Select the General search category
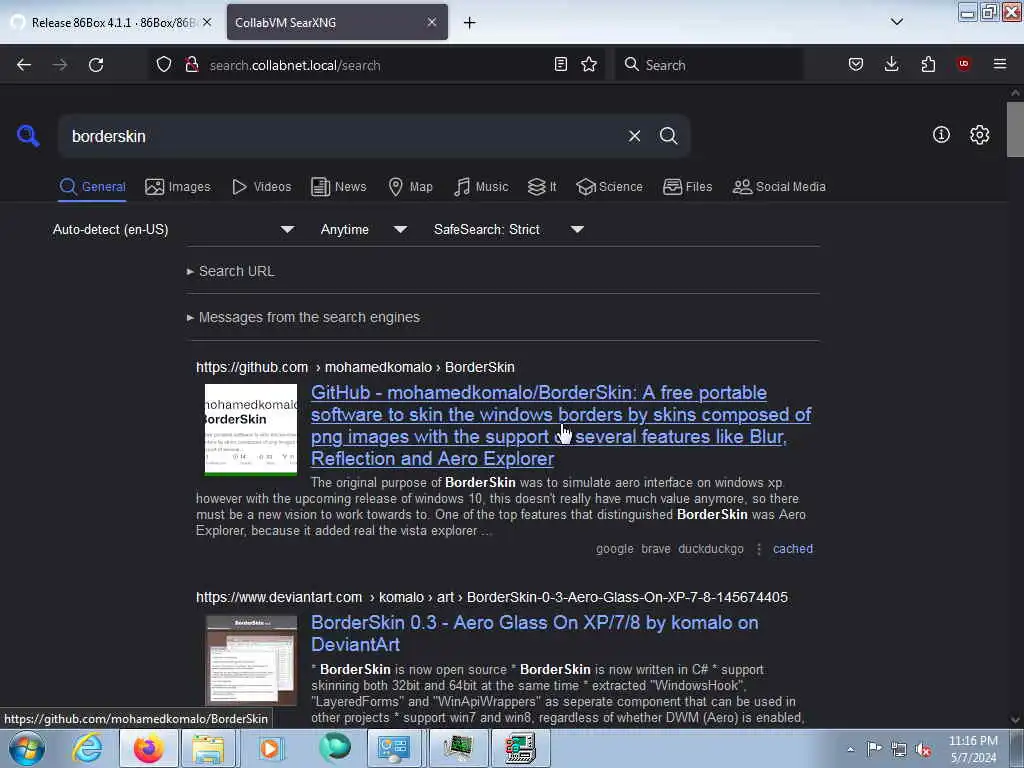The height and width of the screenshot is (768, 1024). tap(92, 187)
